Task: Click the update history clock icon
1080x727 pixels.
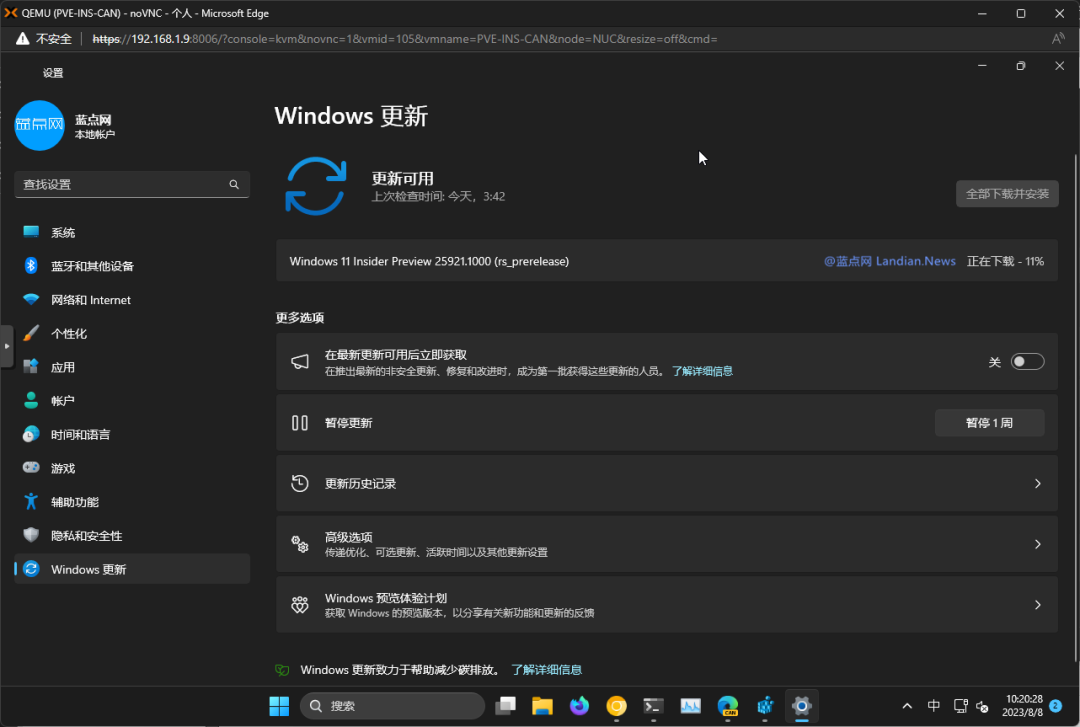Action: [300, 483]
